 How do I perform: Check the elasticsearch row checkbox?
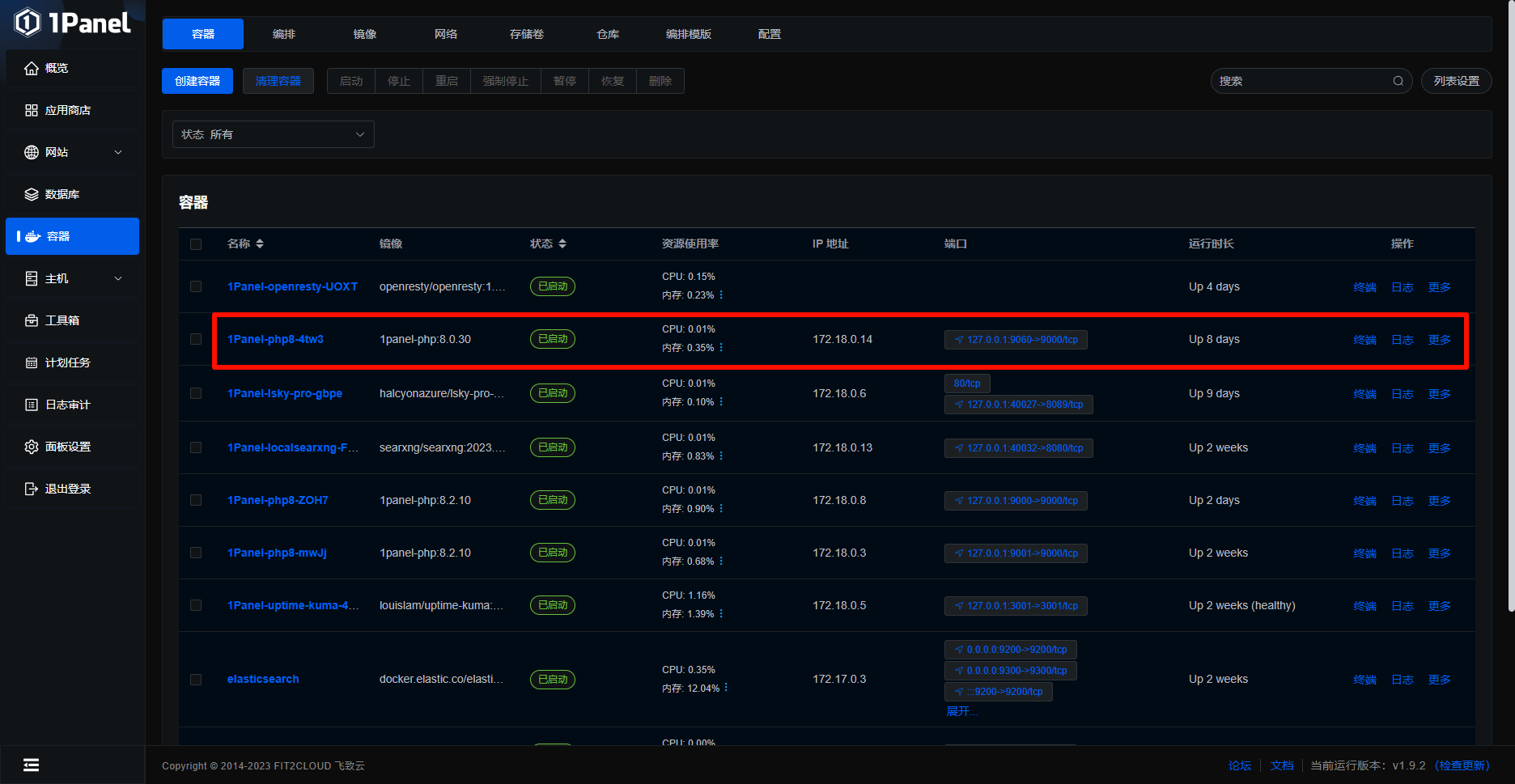click(x=196, y=680)
